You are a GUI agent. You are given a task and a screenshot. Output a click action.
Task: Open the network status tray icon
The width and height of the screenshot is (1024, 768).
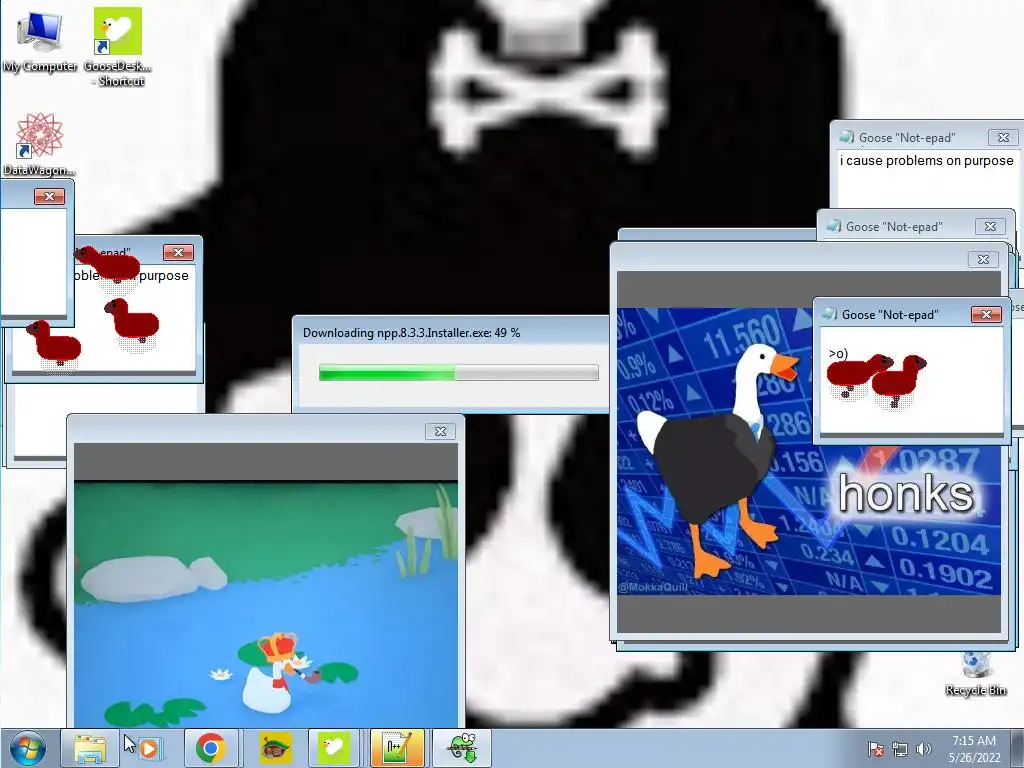pos(900,749)
